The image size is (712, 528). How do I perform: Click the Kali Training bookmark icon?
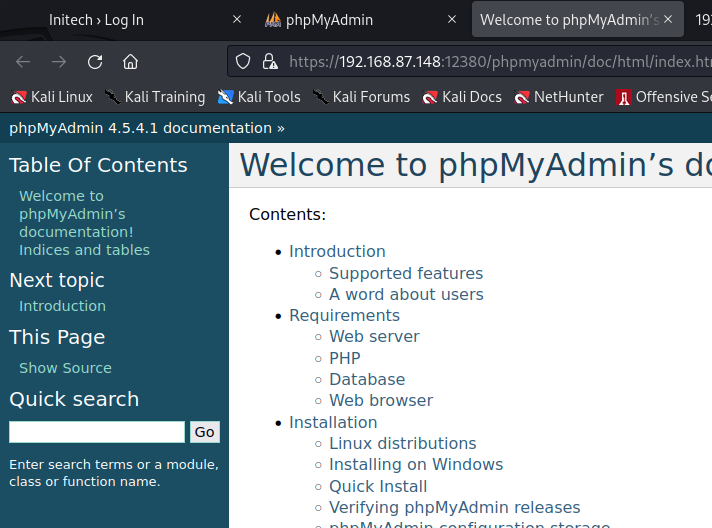[112, 97]
